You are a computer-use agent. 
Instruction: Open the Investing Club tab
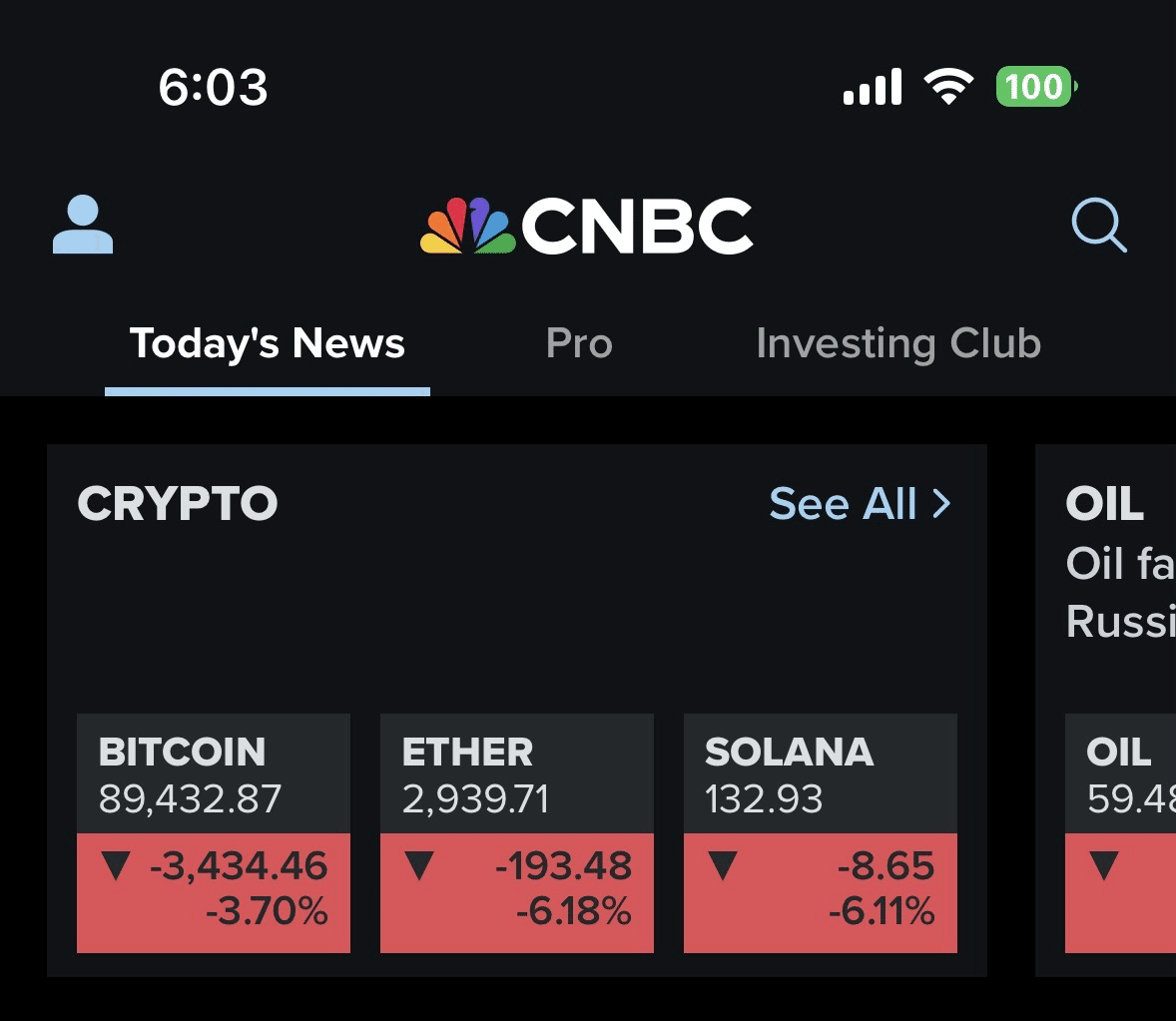coord(898,343)
